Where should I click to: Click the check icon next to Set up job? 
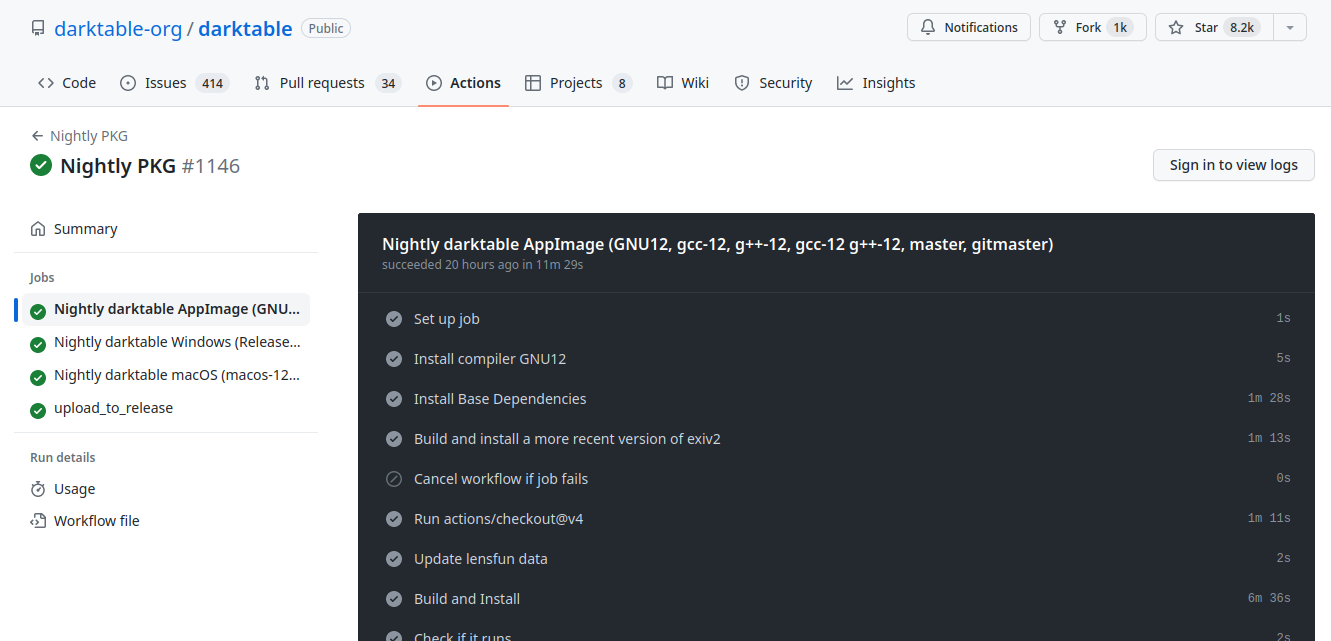(x=394, y=318)
